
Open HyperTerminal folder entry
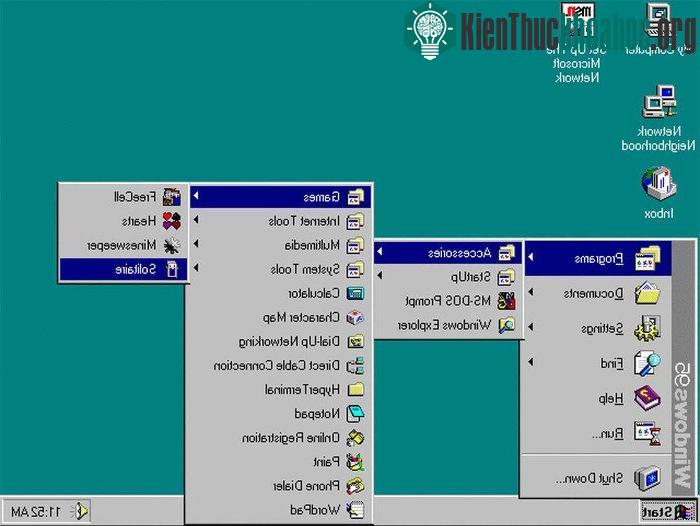[280, 390]
